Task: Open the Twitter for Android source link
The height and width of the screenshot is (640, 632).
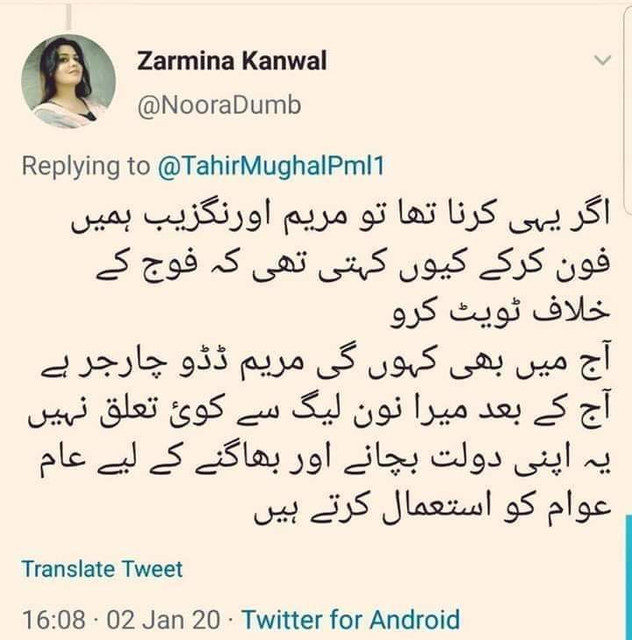Action: 351,619
